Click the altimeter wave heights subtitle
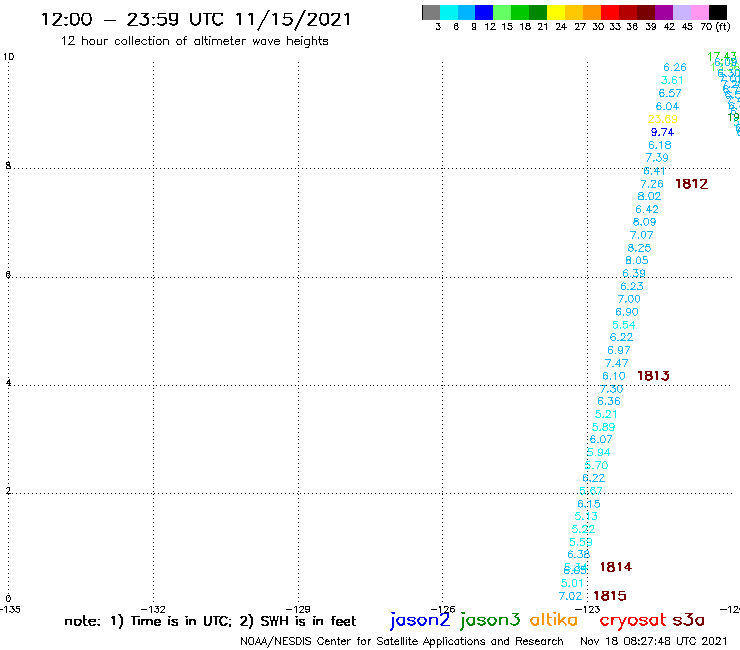This screenshot has height=650, width=740. [x=194, y=41]
